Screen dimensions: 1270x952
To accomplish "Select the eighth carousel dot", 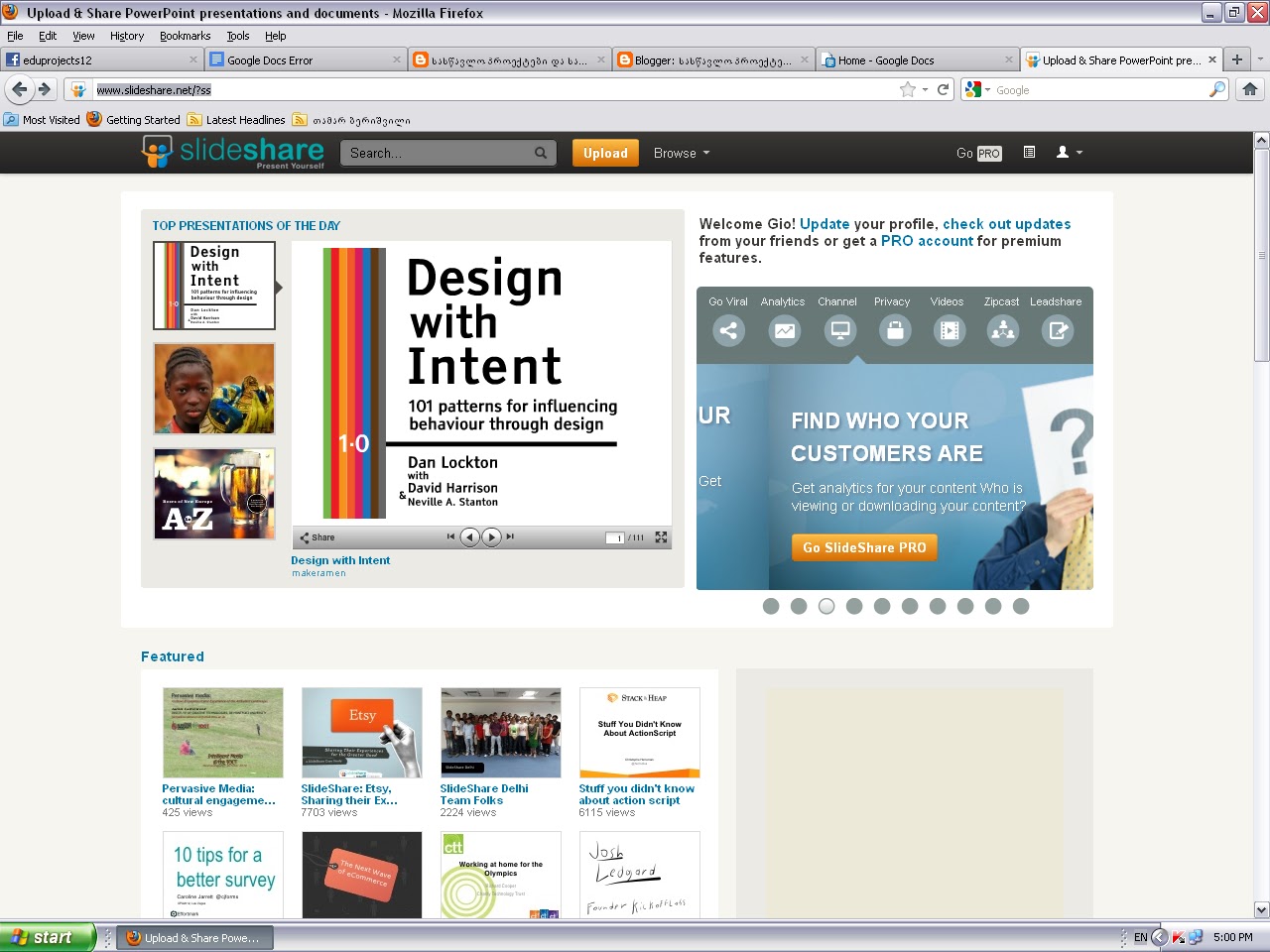I will tap(965, 606).
